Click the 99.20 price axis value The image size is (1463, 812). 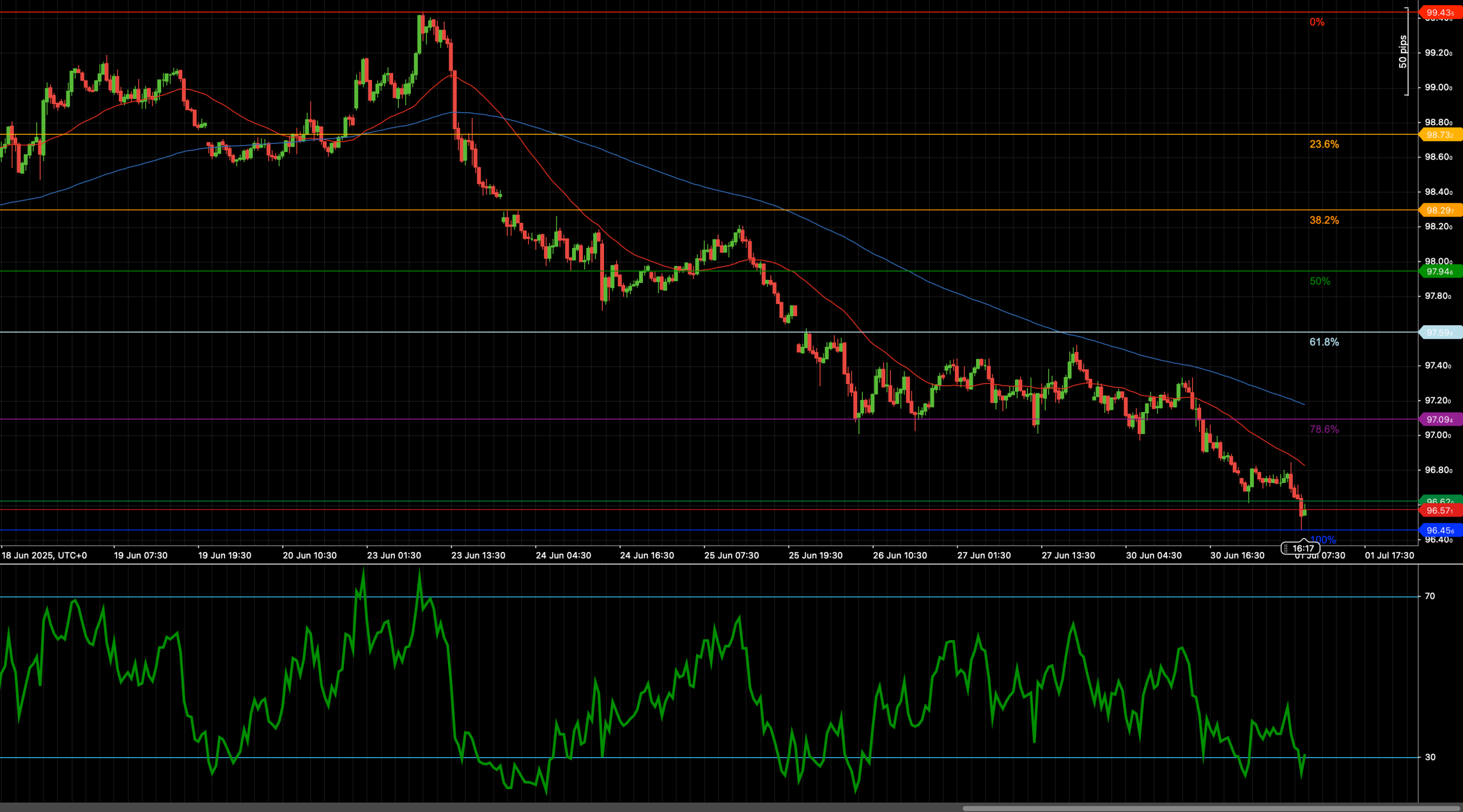1438,53
